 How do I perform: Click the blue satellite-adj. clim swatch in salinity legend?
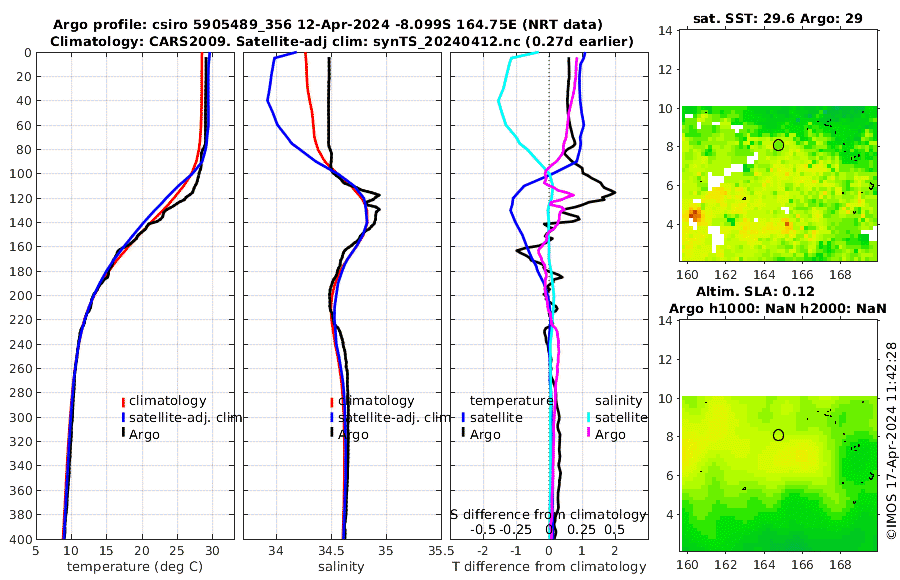tap(332, 417)
